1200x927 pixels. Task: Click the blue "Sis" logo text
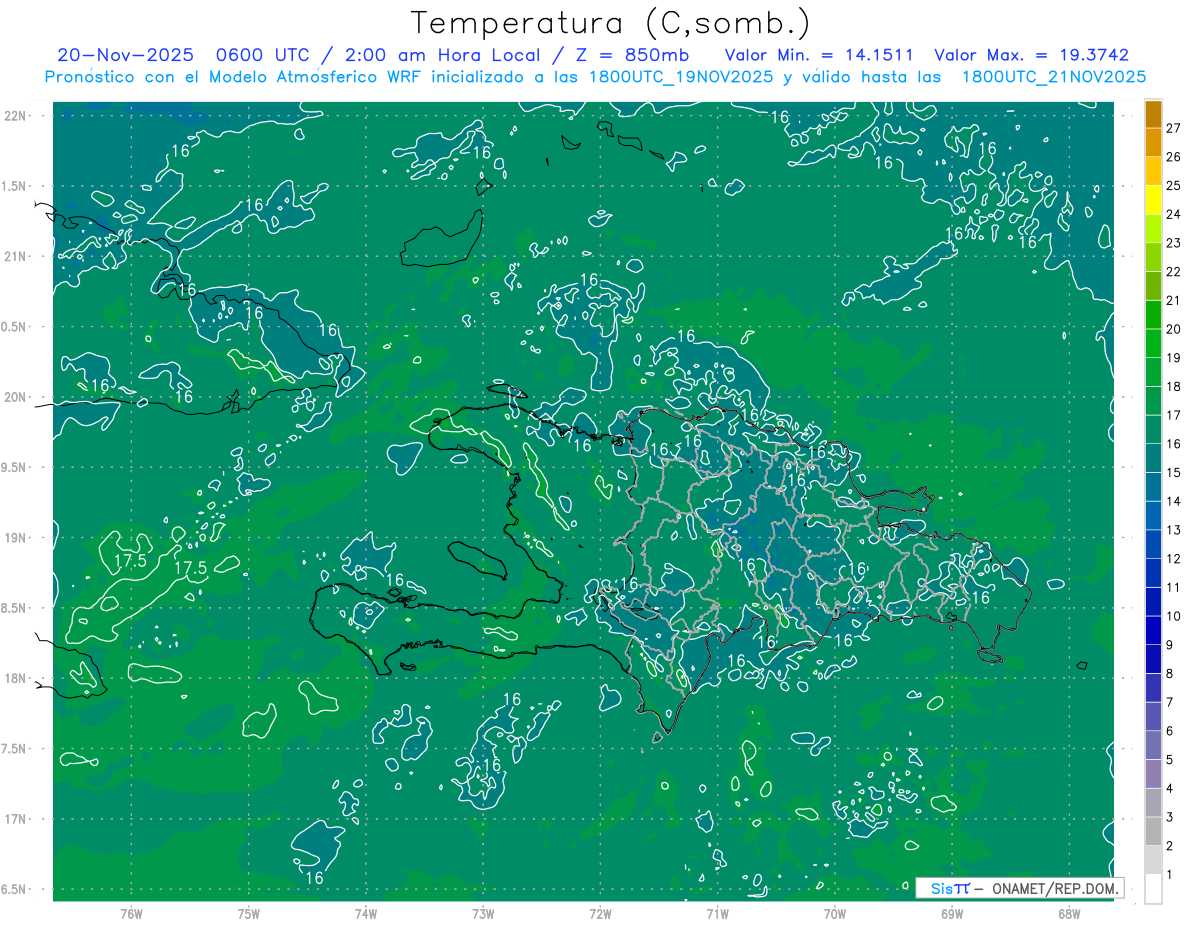[943, 888]
